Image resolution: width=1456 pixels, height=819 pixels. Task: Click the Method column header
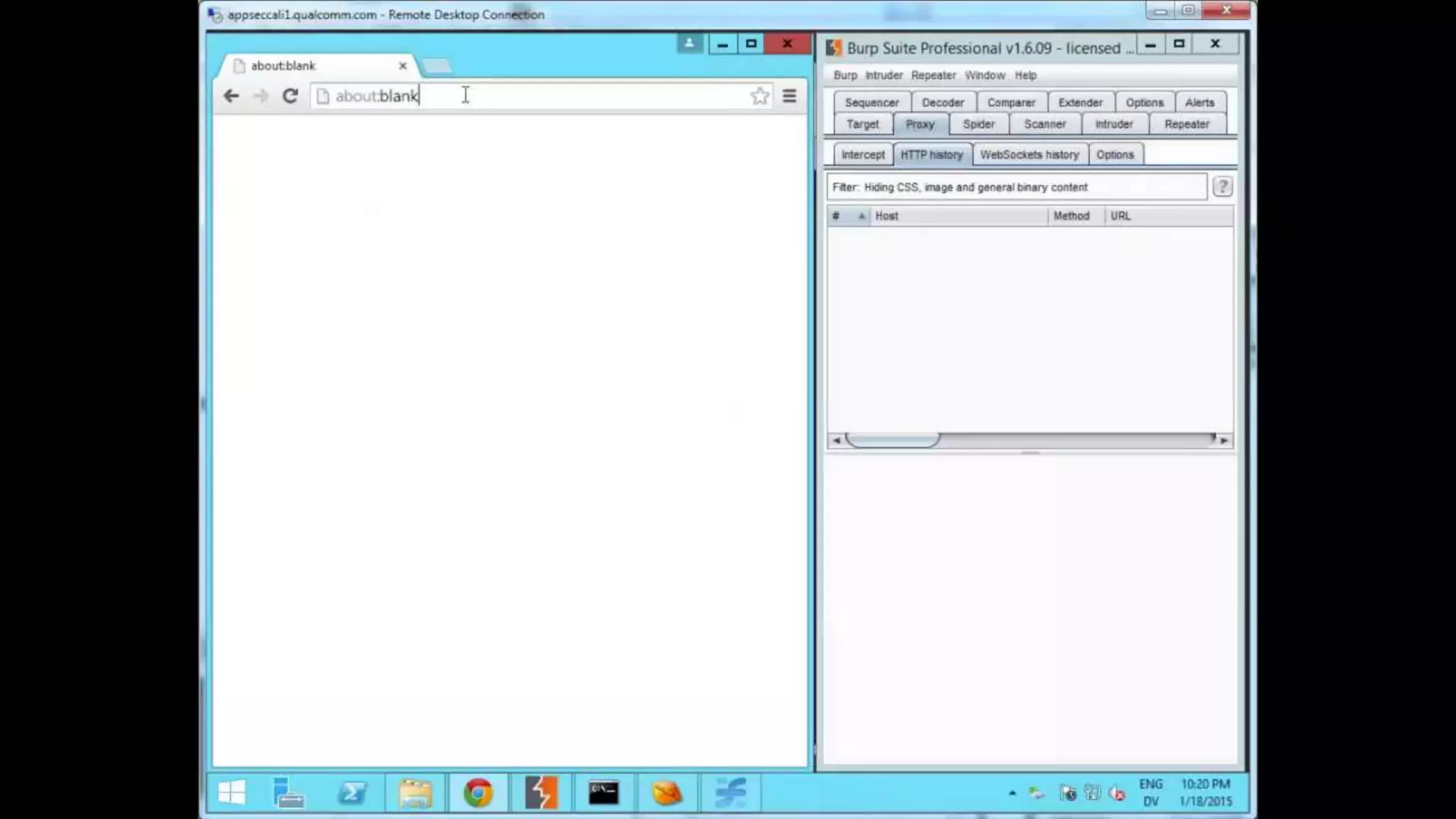tap(1071, 216)
